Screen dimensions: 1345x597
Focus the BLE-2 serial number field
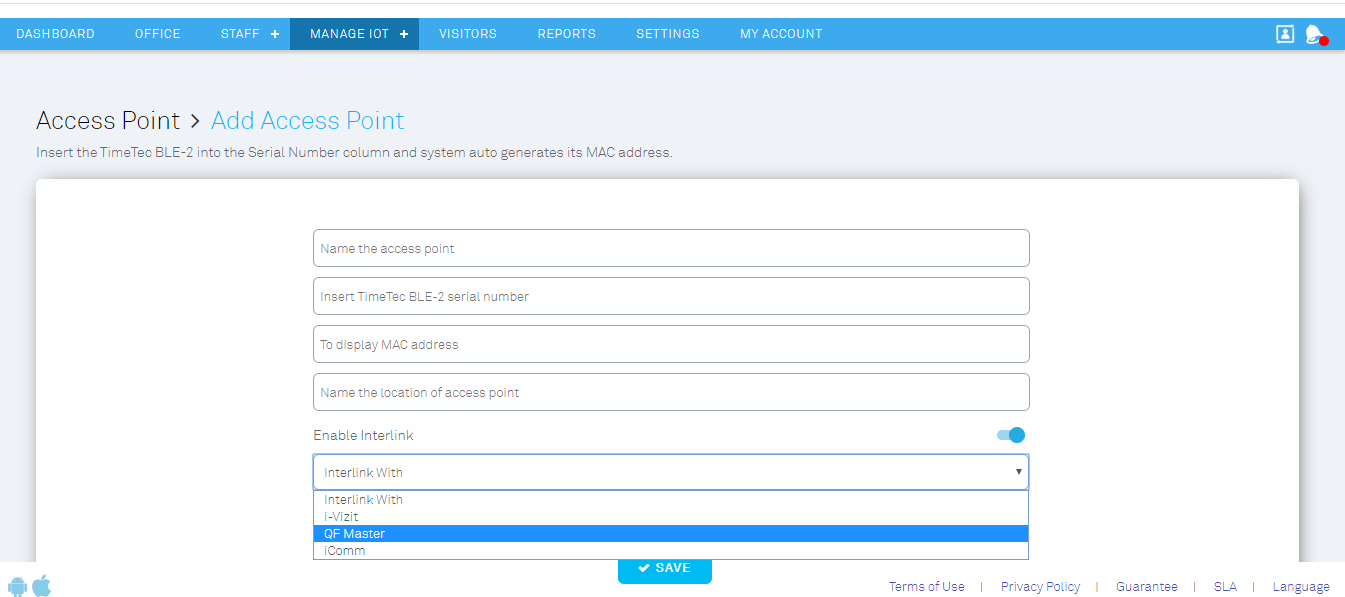(671, 296)
